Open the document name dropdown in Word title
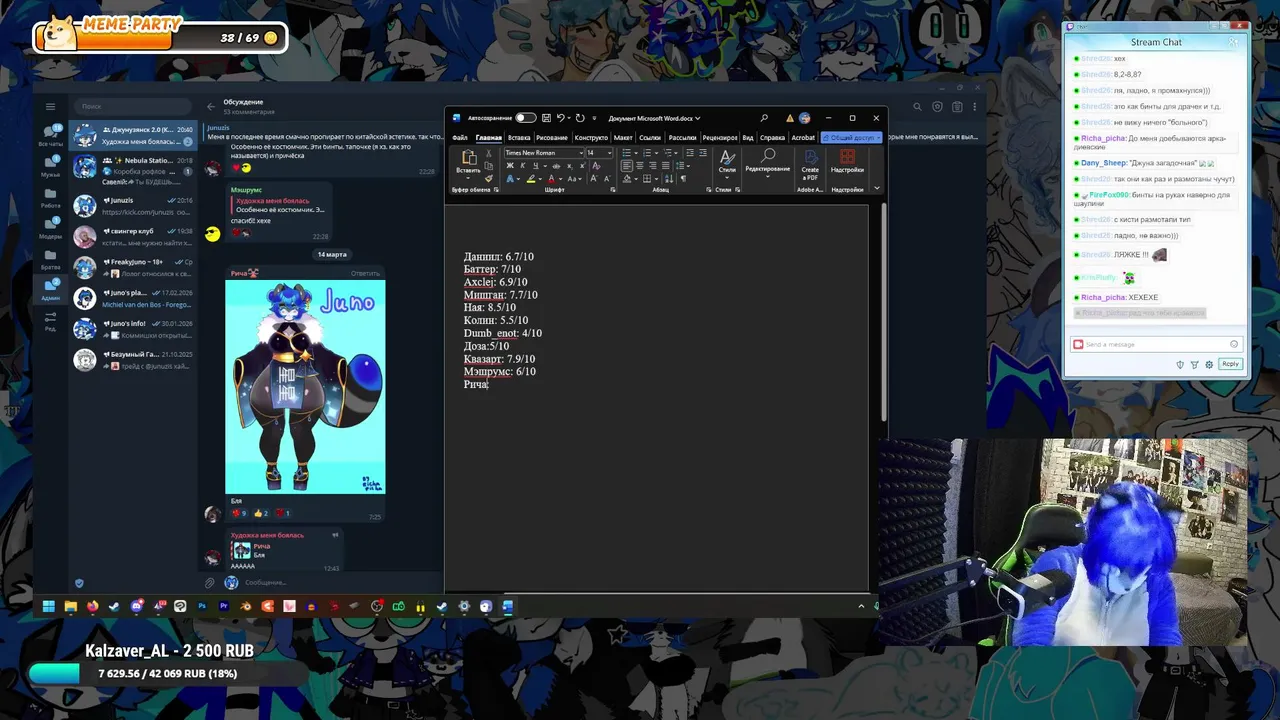 tap(698, 118)
